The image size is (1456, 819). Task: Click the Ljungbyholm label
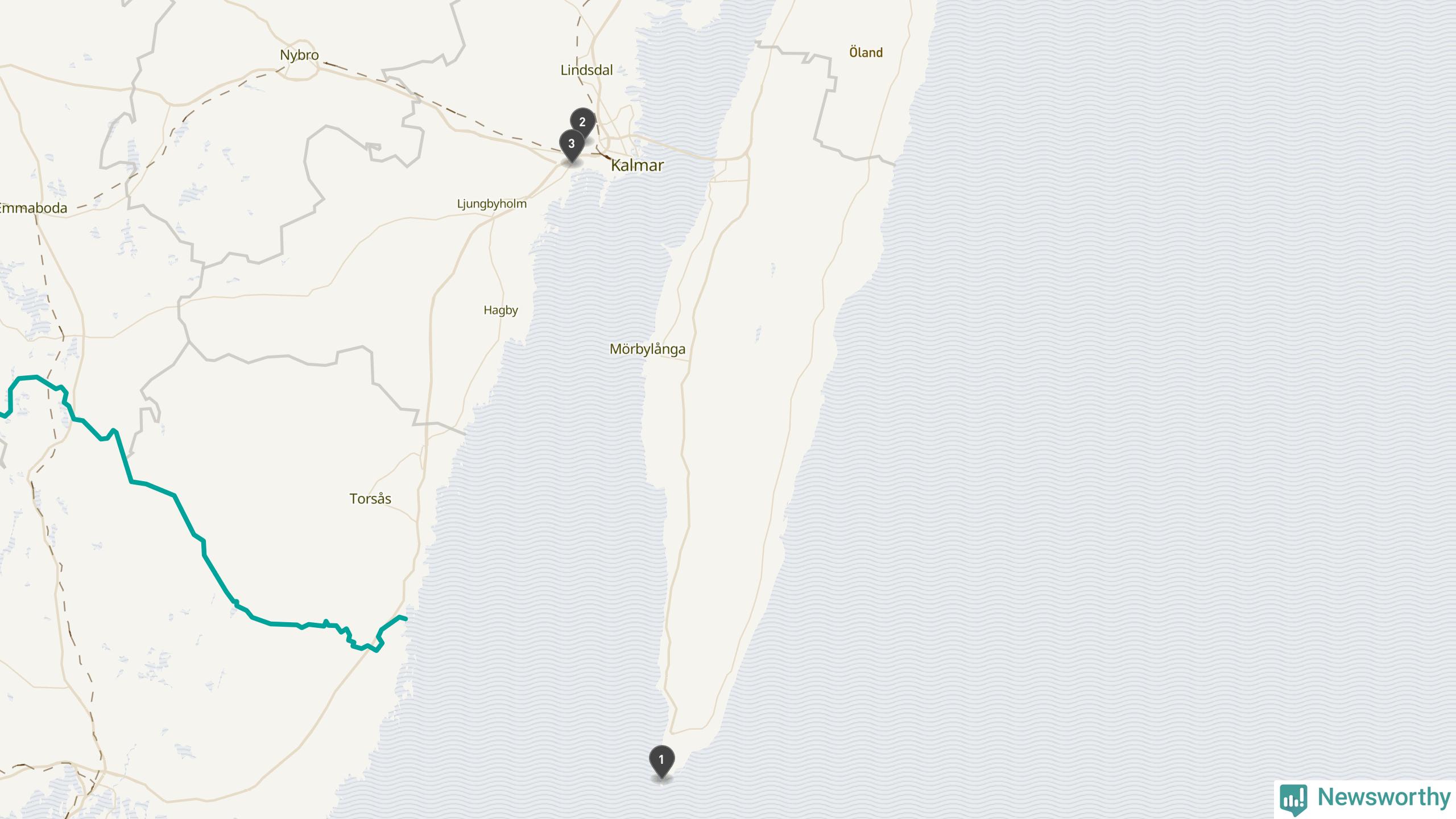492,204
